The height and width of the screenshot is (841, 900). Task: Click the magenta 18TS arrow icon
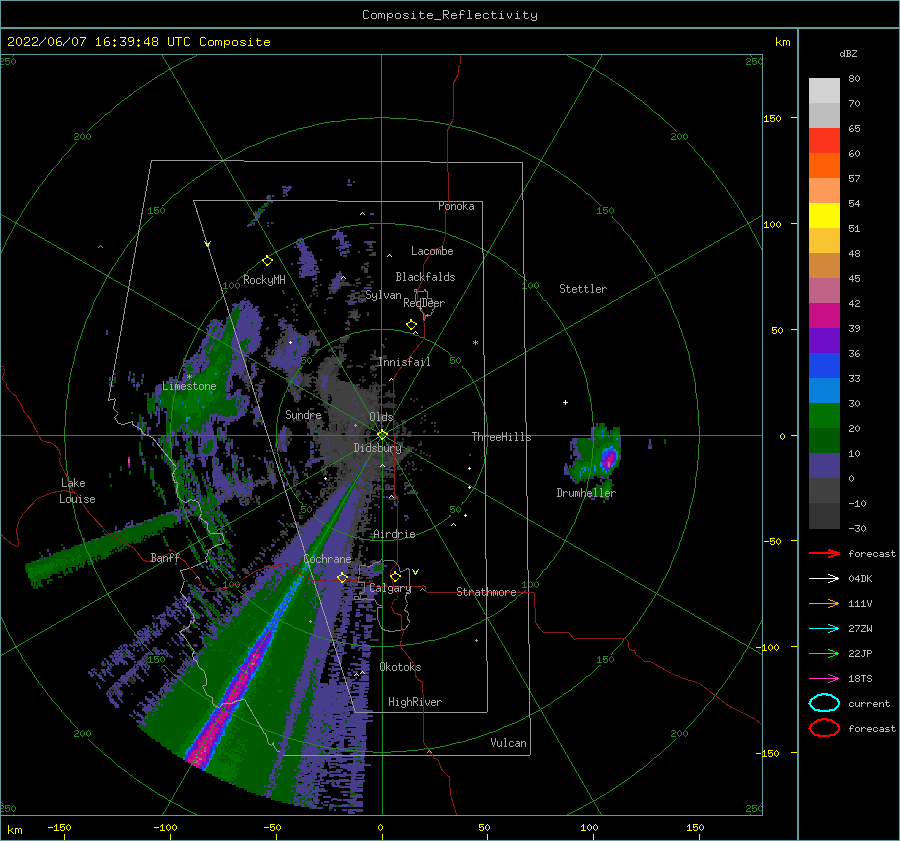[x=824, y=678]
